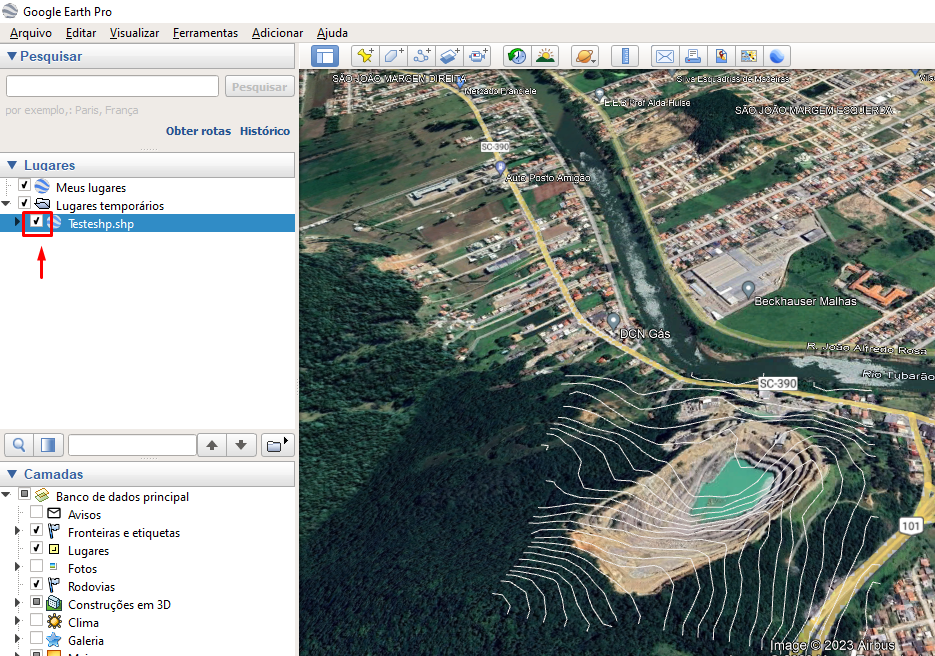Uncheck Fronteiras e etiquetas checkbox
935x656 pixels.
[x=36, y=530]
